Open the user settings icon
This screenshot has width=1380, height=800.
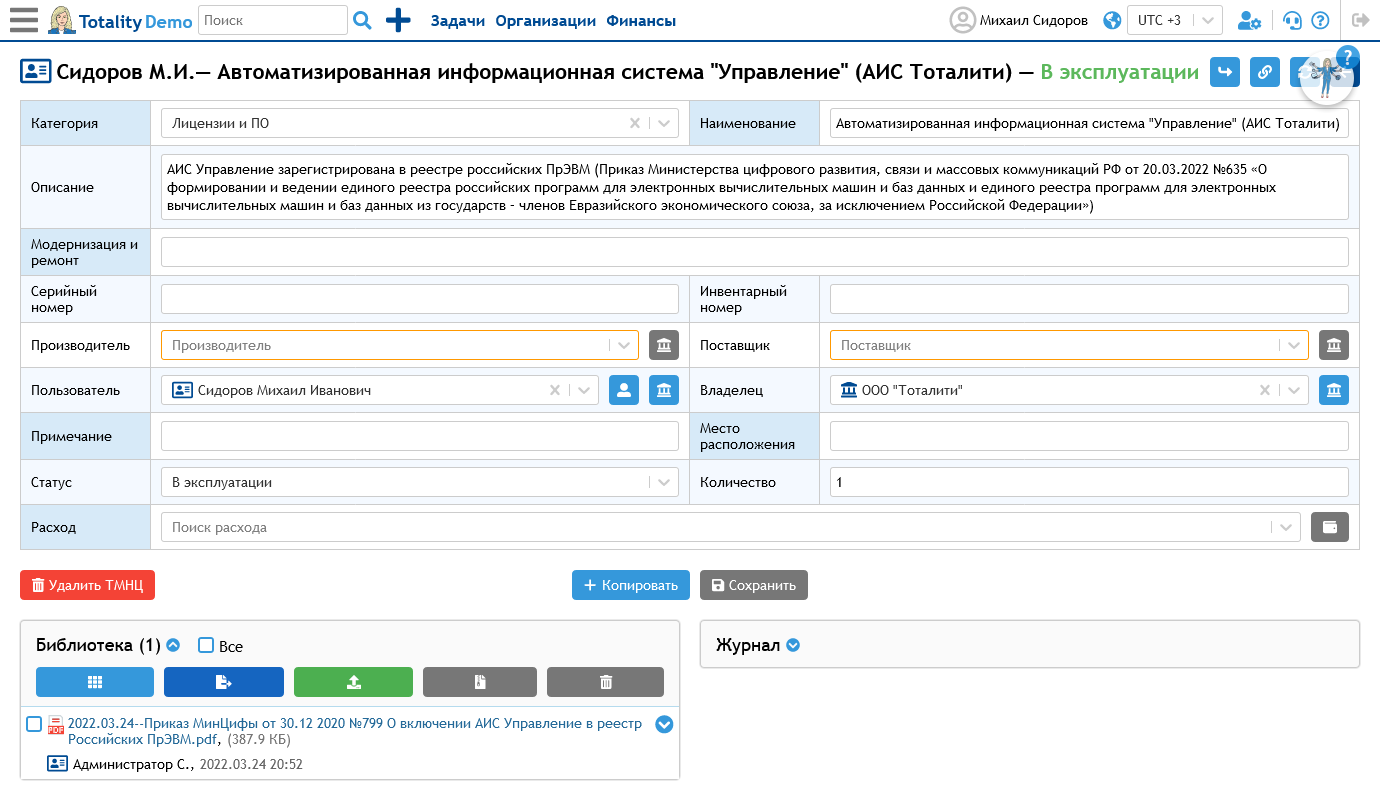coord(1249,20)
